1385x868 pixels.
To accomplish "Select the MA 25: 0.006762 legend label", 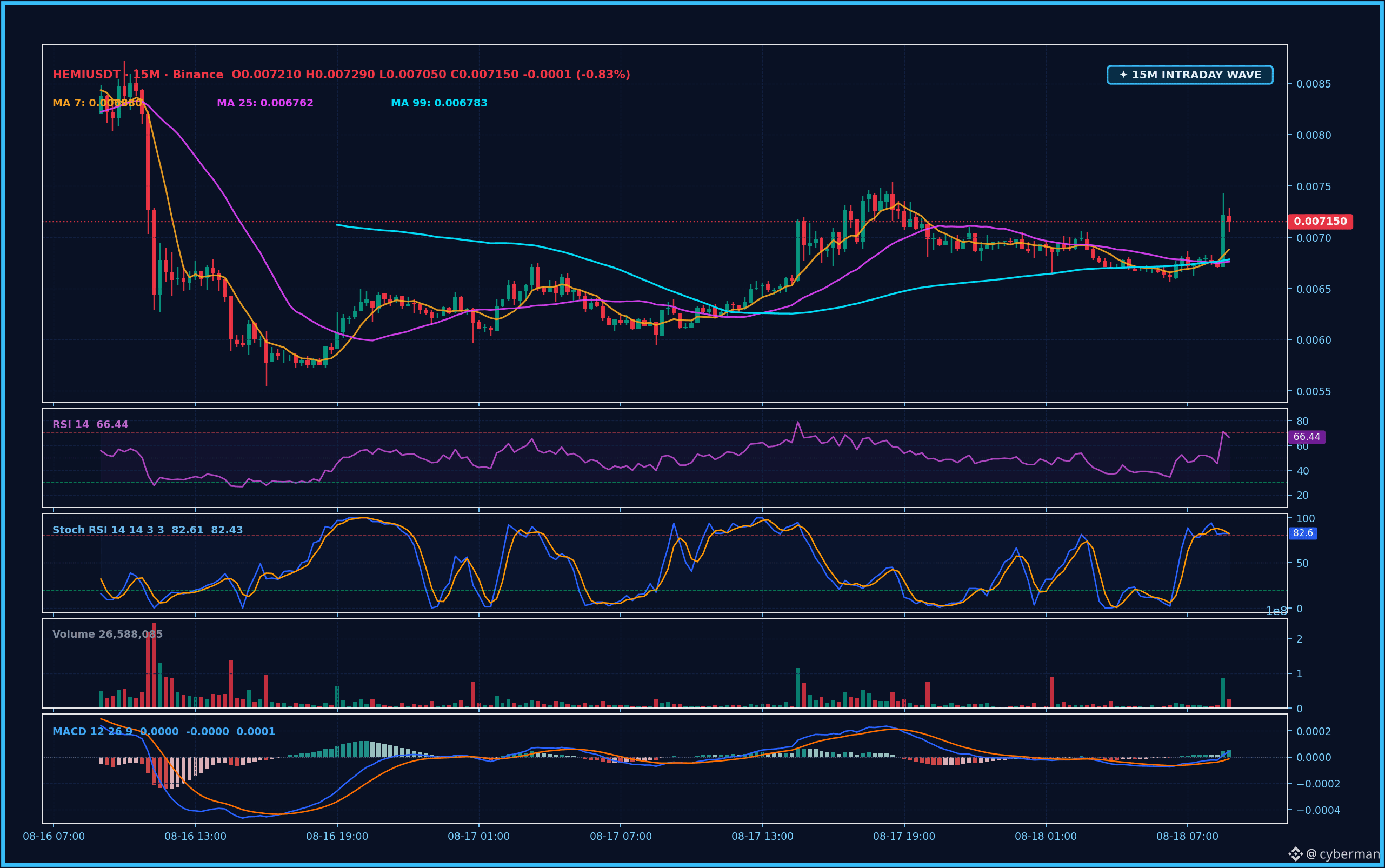I will pos(265,103).
